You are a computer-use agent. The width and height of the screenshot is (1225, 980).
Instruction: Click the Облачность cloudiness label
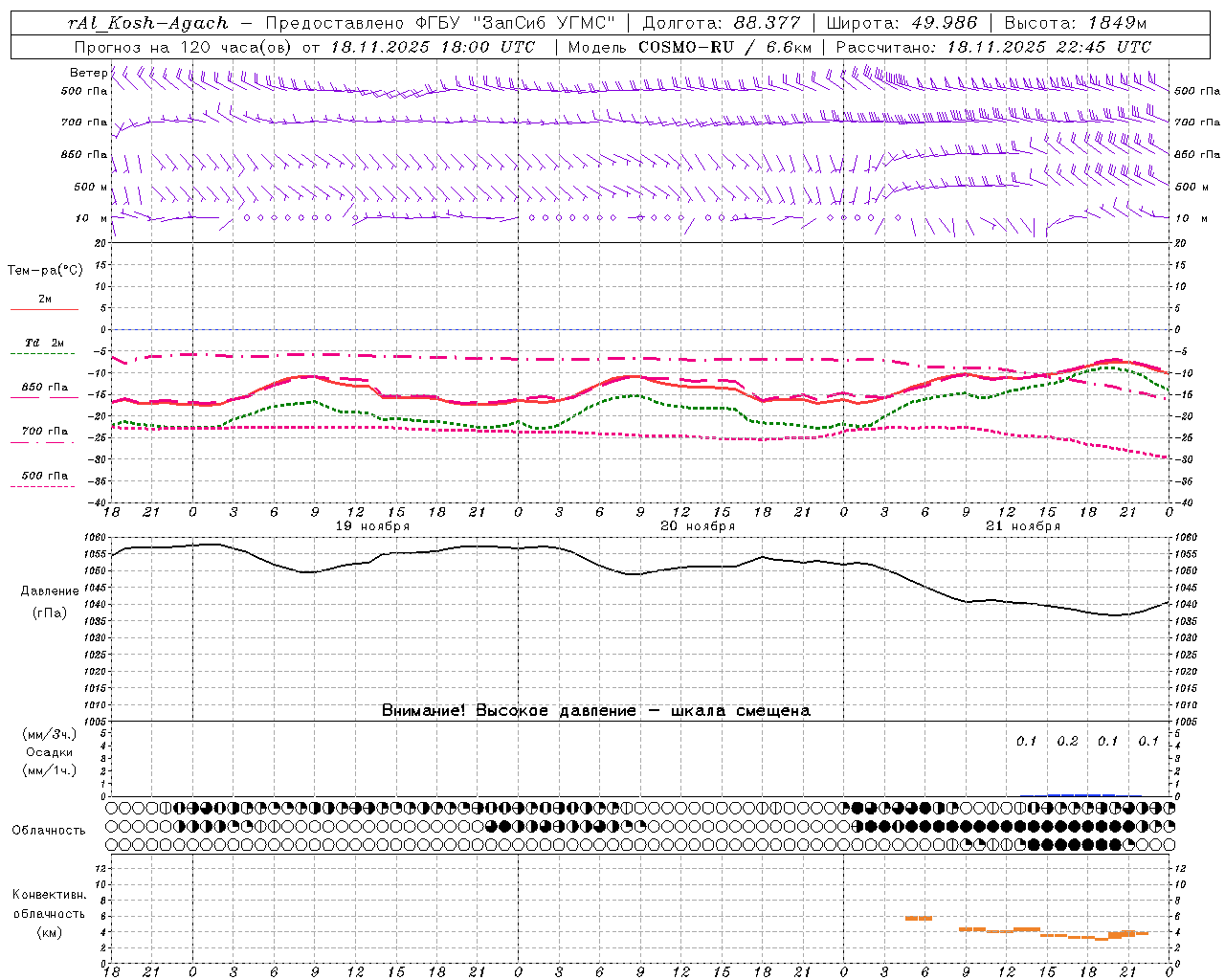point(49,830)
